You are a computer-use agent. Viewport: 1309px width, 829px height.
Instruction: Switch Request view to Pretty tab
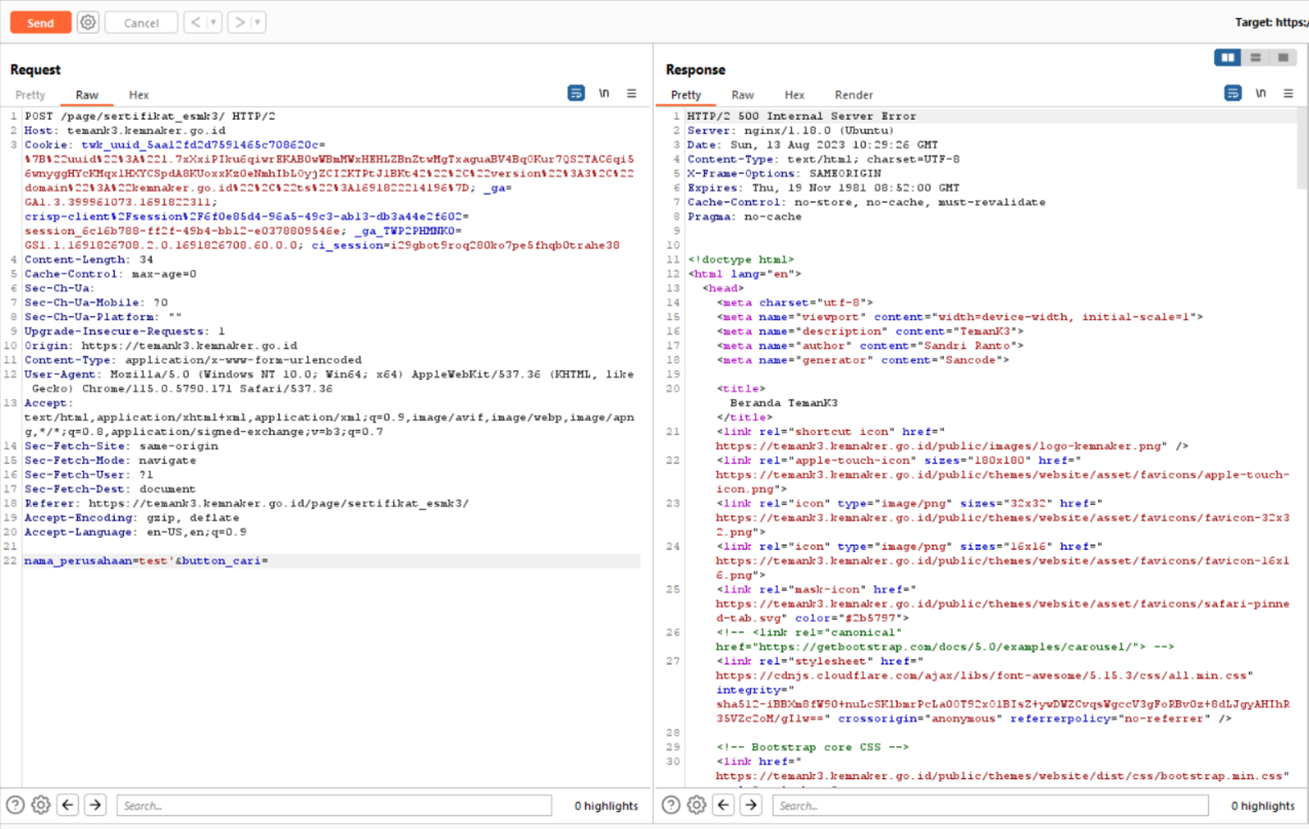click(30, 95)
